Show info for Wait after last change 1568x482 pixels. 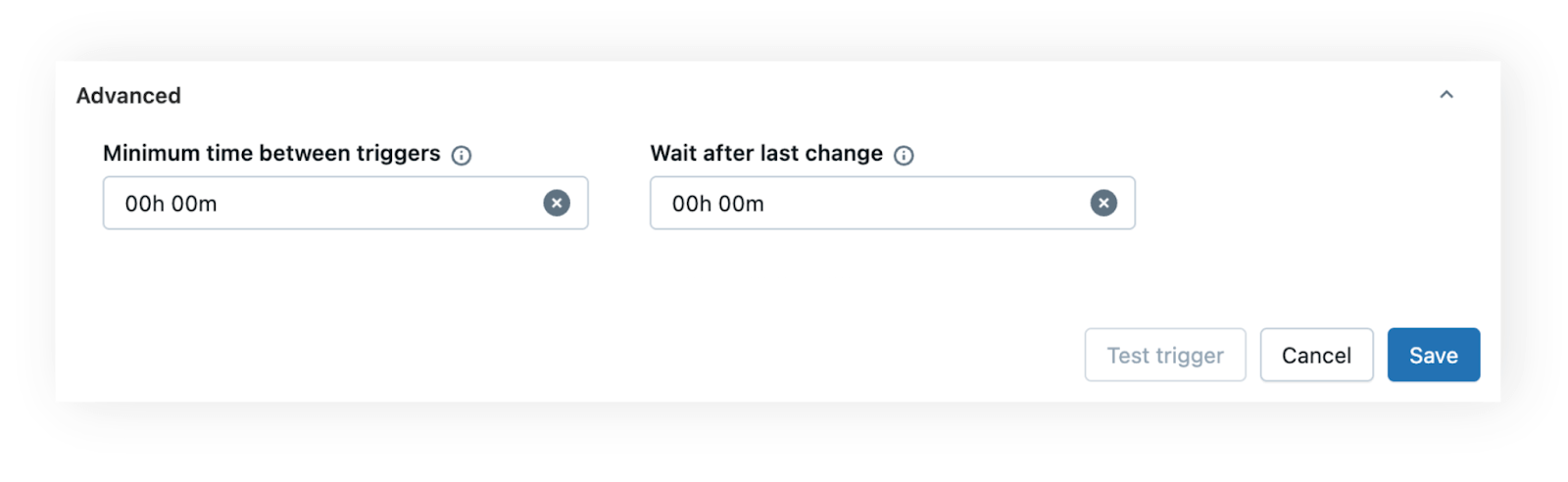[x=904, y=155]
